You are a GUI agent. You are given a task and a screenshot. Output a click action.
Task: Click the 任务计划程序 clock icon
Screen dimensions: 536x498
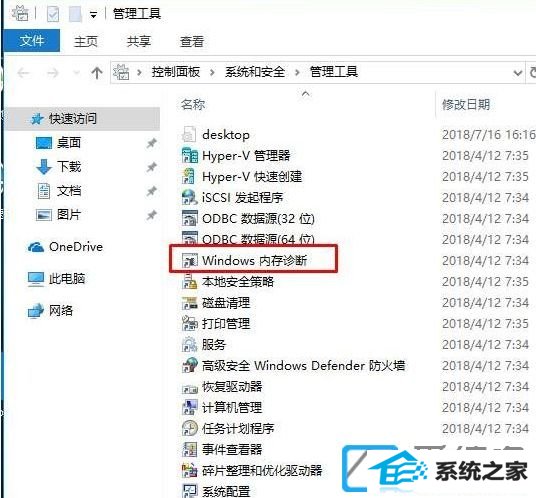(190, 428)
